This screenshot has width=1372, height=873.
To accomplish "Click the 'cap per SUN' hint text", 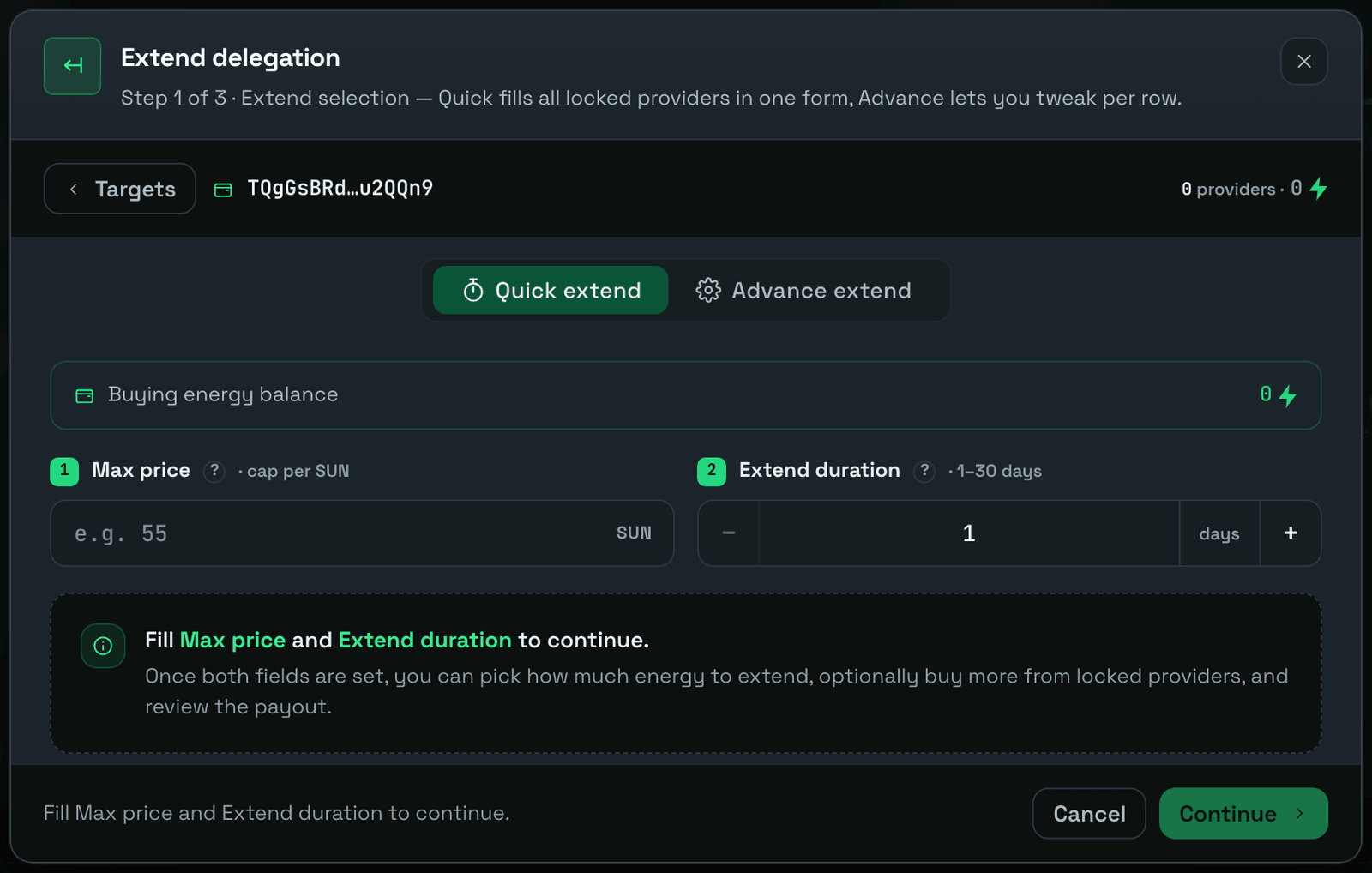I will tap(298, 471).
